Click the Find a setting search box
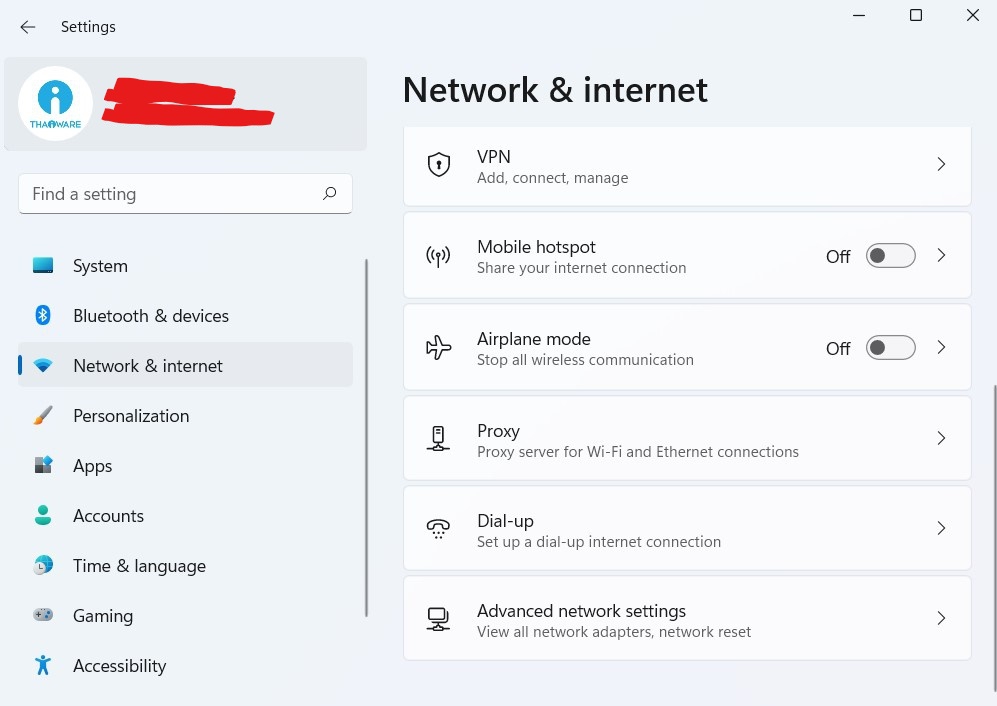The image size is (997, 706). [x=170, y=194]
